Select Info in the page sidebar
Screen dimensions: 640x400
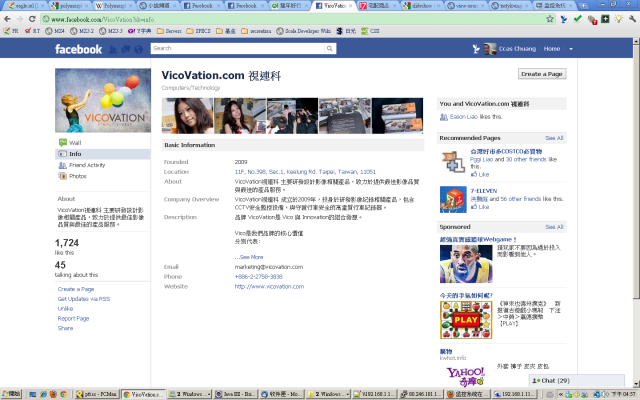click(x=103, y=154)
